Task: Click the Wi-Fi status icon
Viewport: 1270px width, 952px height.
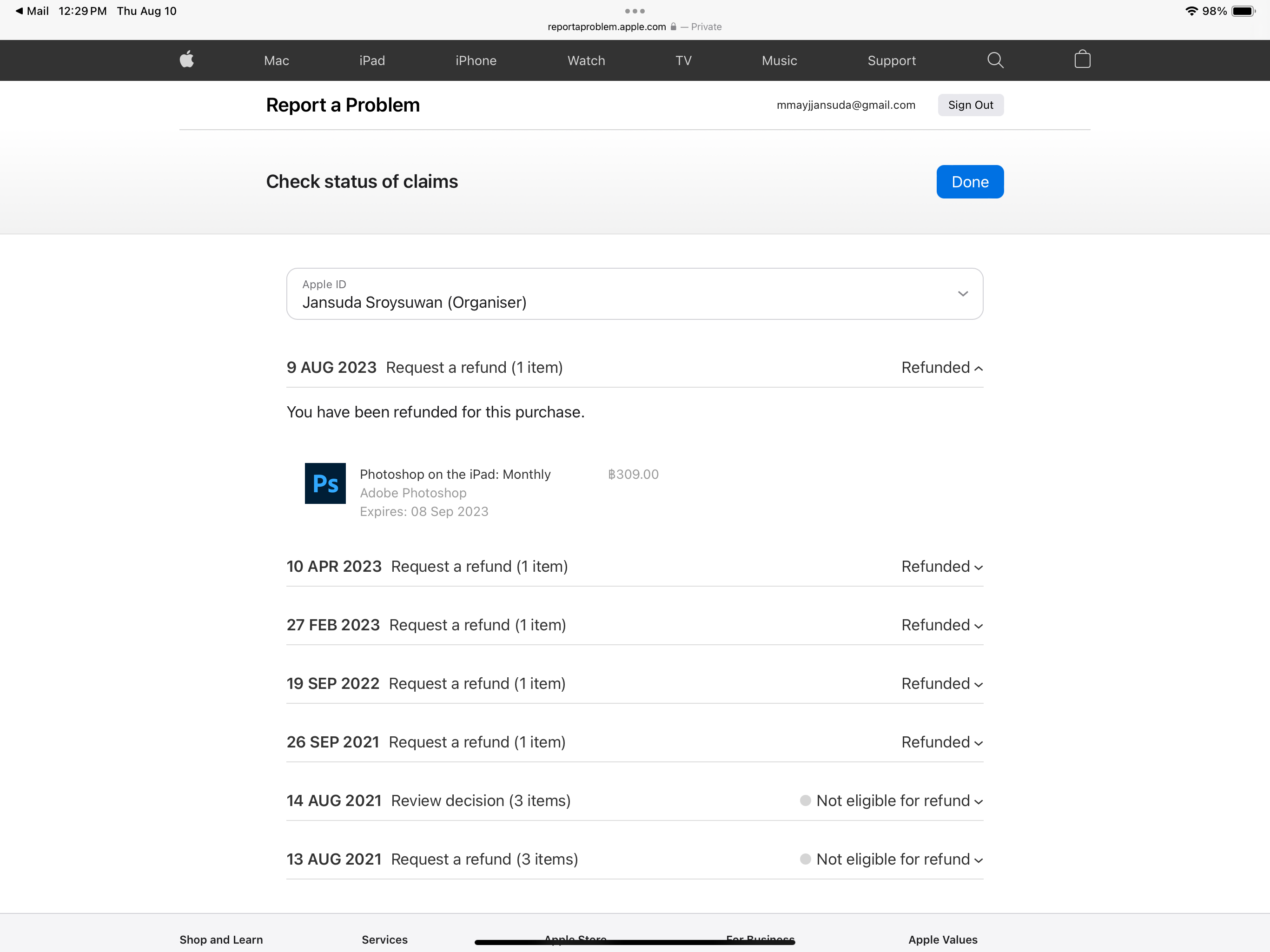Action: click(1191, 11)
